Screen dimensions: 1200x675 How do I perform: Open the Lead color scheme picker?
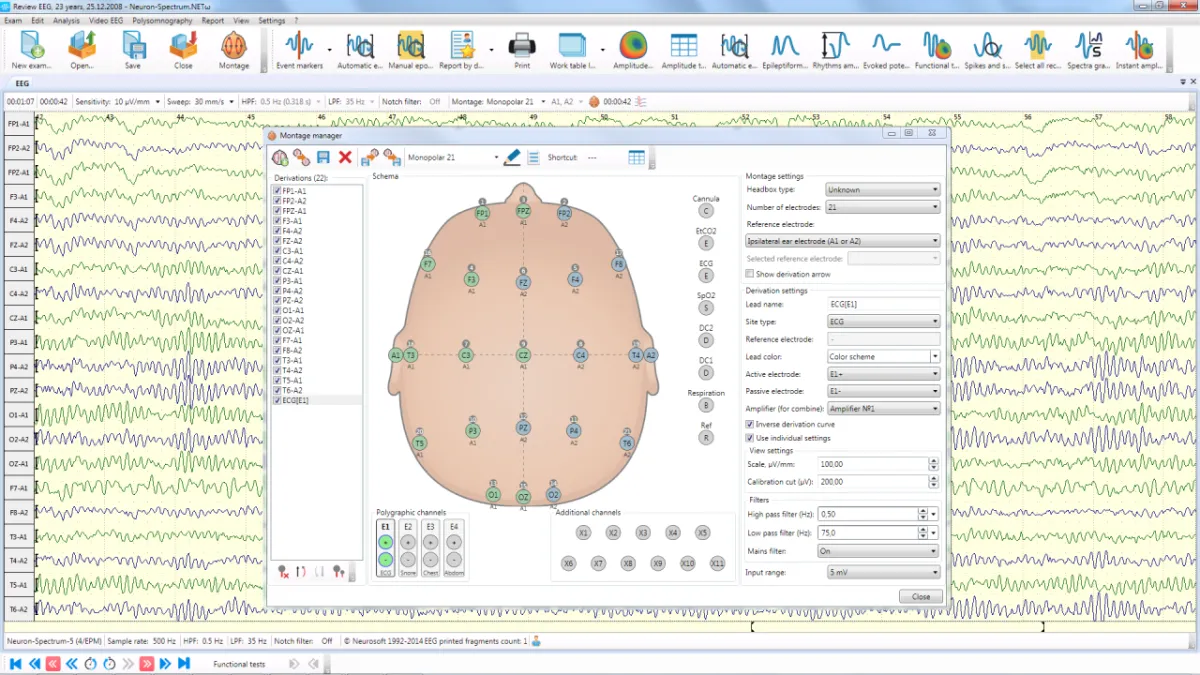click(x=882, y=356)
